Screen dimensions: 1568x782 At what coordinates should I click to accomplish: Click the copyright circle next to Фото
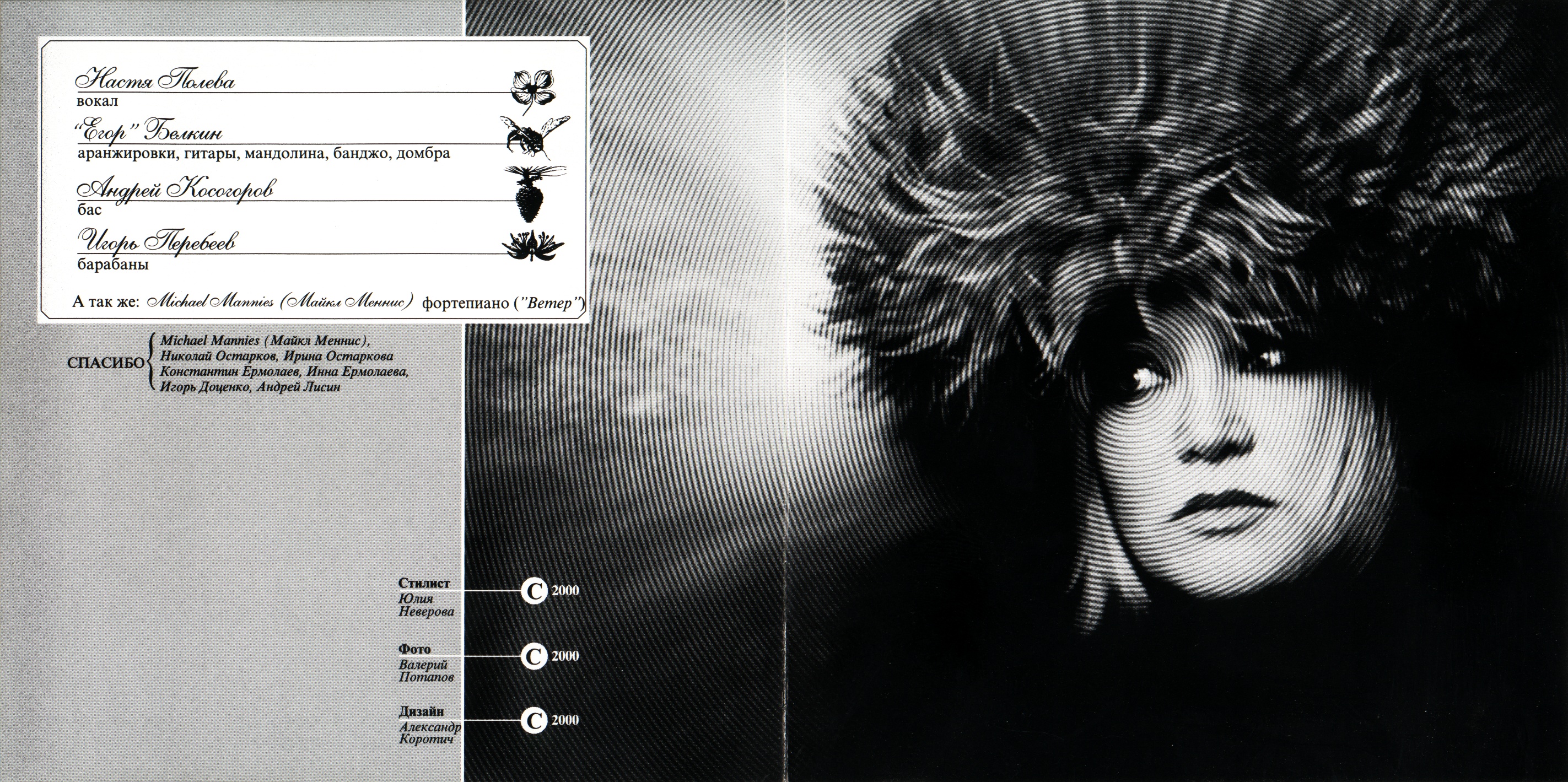pyautogui.click(x=533, y=657)
